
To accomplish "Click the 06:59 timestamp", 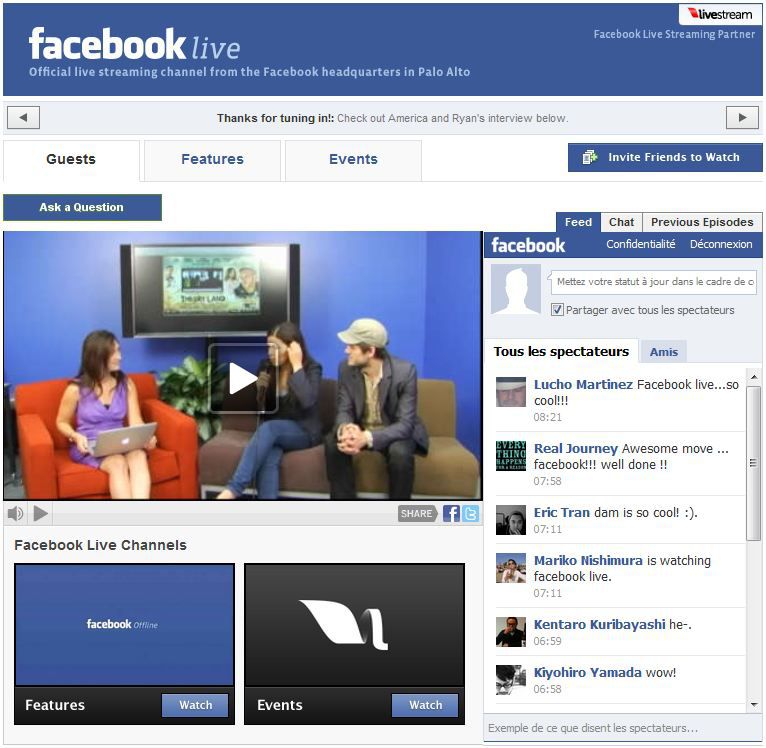I will point(548,641).
